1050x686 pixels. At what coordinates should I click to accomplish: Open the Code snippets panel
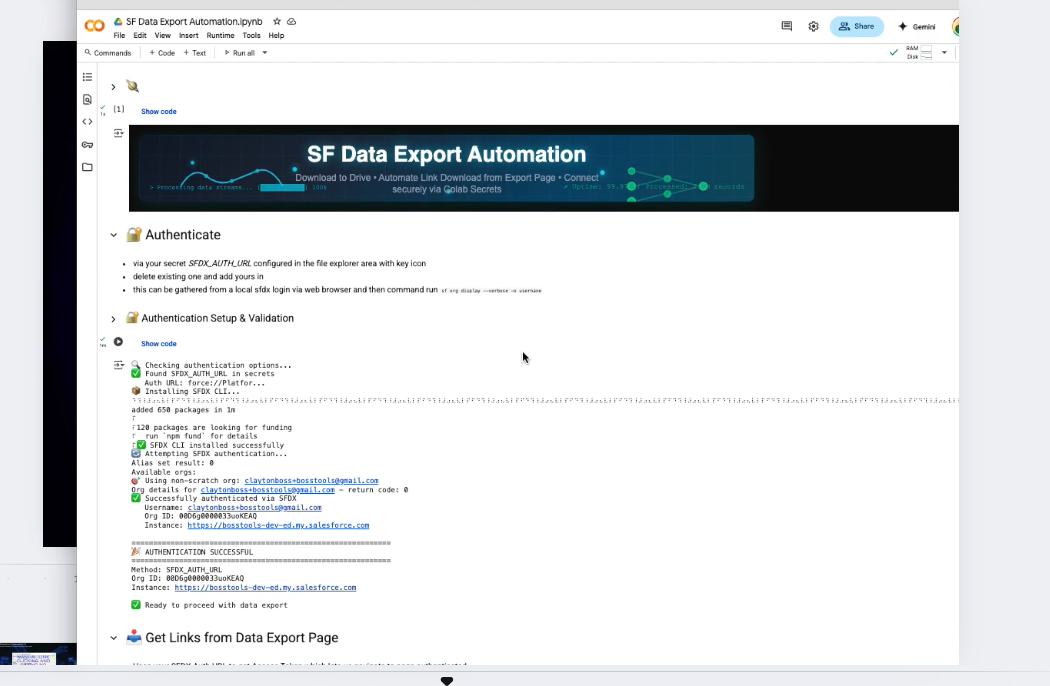click(x=87, y=122)
